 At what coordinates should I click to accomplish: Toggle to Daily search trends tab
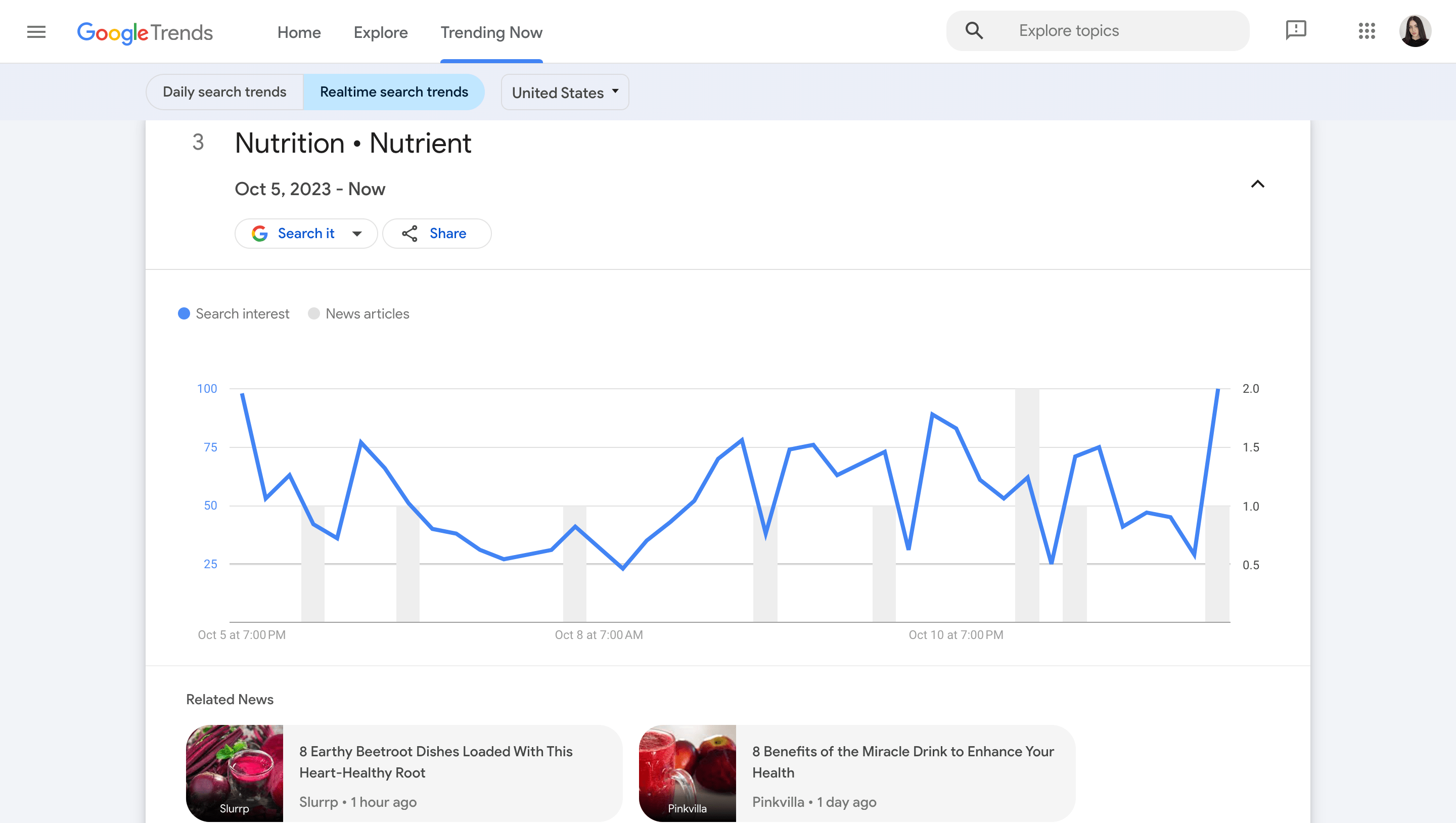(224, 92)
